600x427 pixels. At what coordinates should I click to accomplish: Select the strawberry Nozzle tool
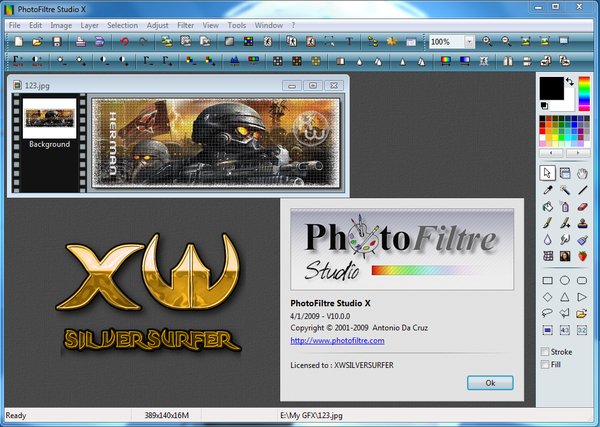coord(582,256)
